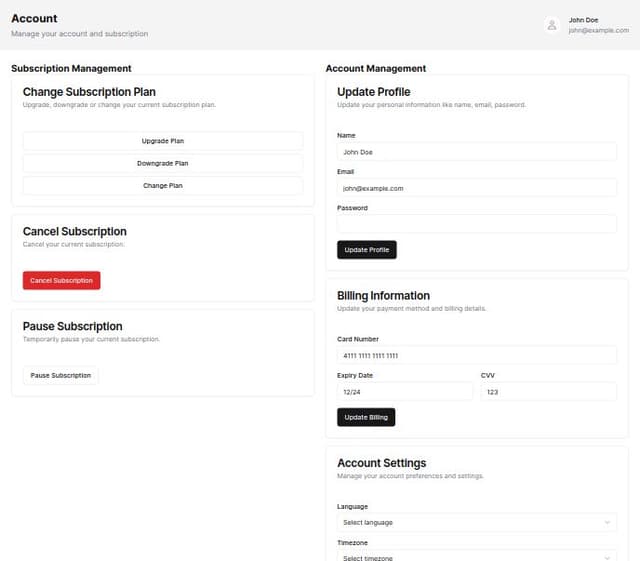Click the Name input field
Image resolution: width=640 pixels, height=561 pixels.
pos(477,152)
